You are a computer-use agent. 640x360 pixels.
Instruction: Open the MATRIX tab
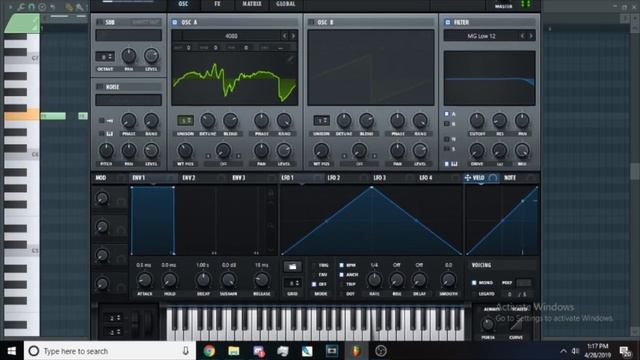click(251, 4)
